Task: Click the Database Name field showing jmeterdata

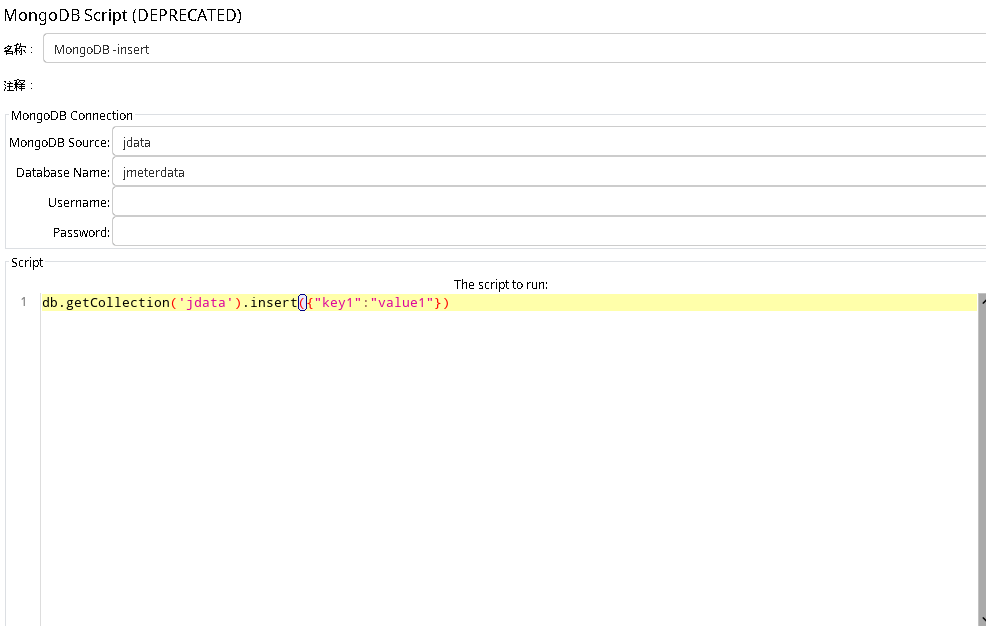Action: 400,171
